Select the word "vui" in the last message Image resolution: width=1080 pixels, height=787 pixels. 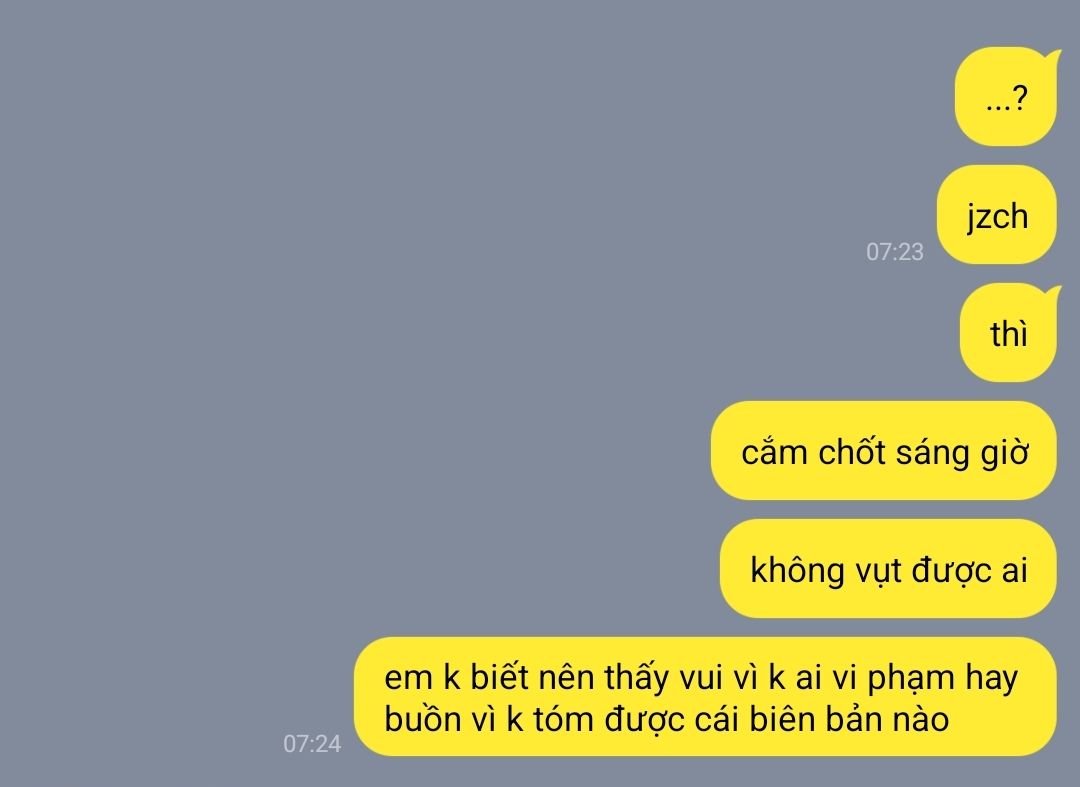point(701,678)
